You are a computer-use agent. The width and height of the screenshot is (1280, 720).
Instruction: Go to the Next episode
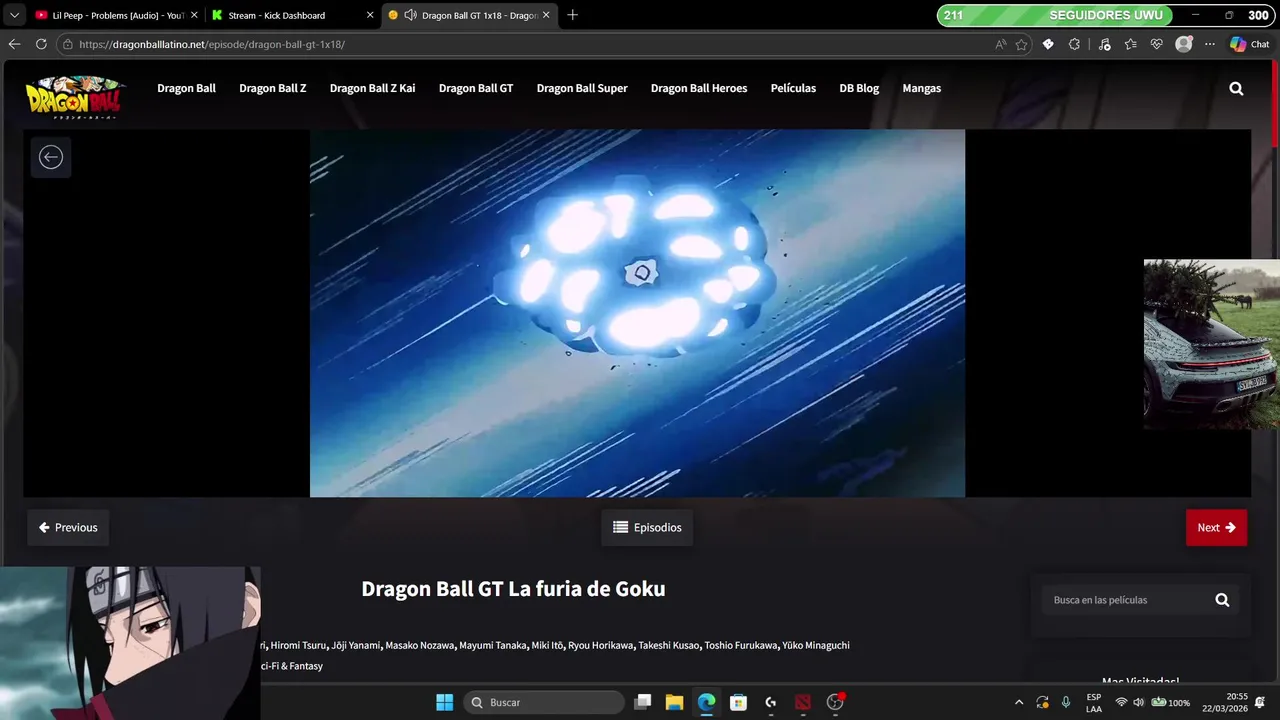pos(1216,527)
